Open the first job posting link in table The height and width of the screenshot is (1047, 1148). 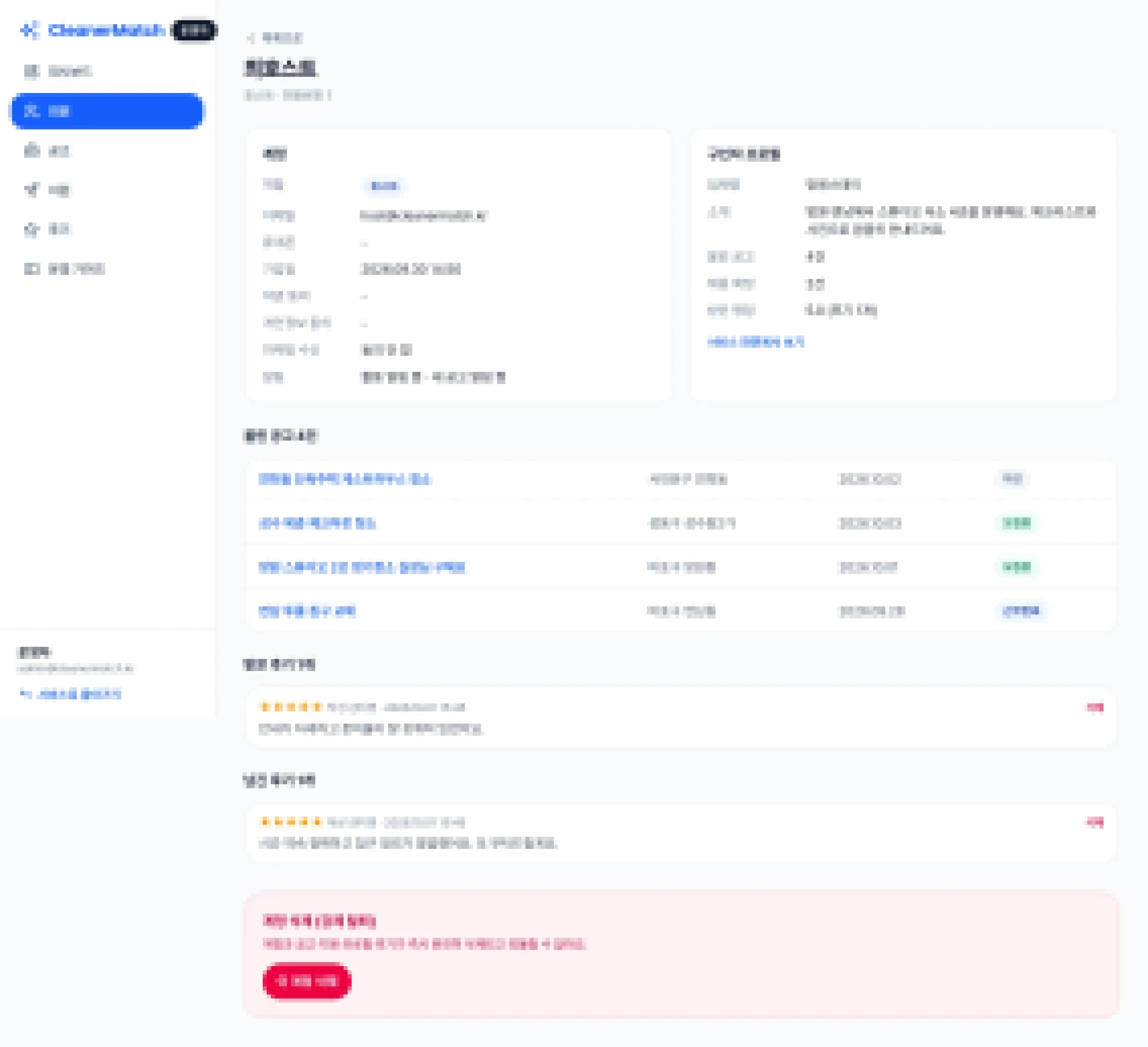(344, 479)
